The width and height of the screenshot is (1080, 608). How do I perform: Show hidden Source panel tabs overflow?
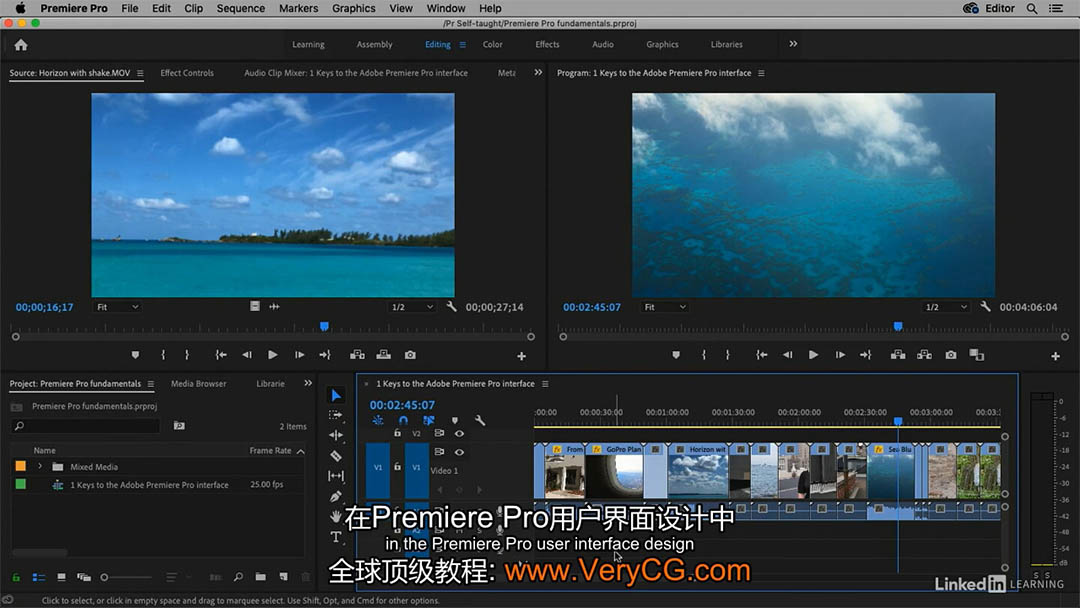[x=538, y=72]
